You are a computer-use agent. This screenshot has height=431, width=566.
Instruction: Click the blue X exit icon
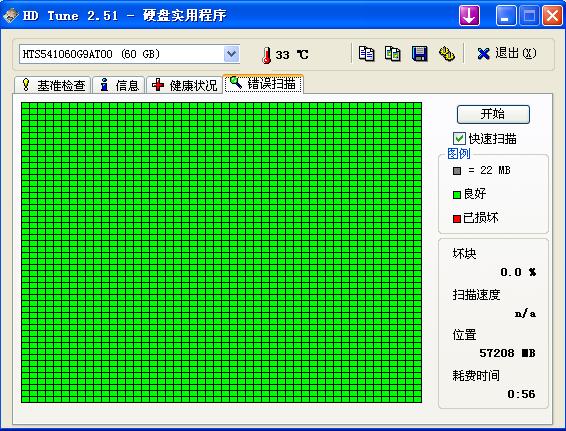point(483,54)
